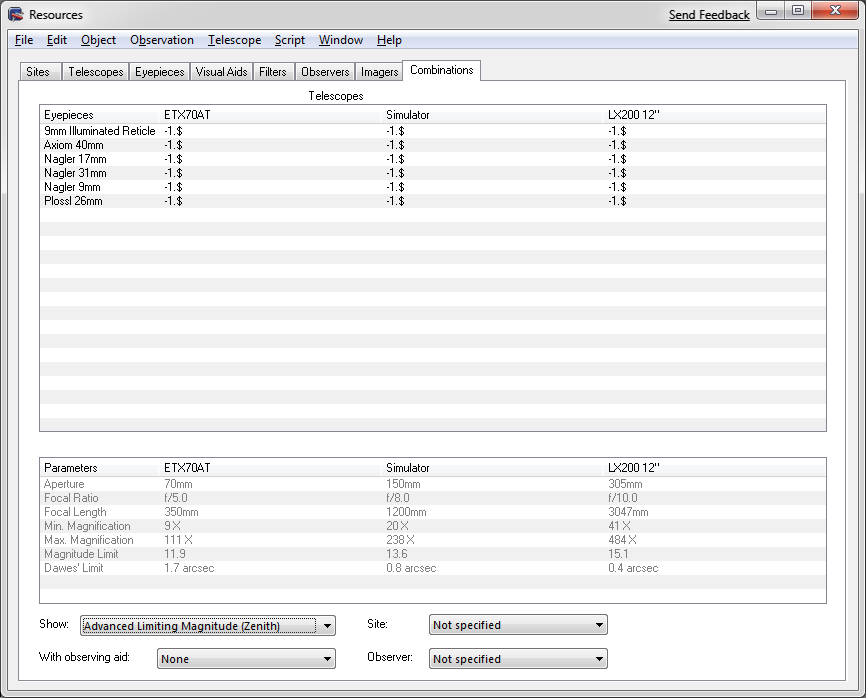Select the Plossl 26mm eyepiece row
This screenshot has height=698, width=866.
pyautogui.click(x=433, y=201)
